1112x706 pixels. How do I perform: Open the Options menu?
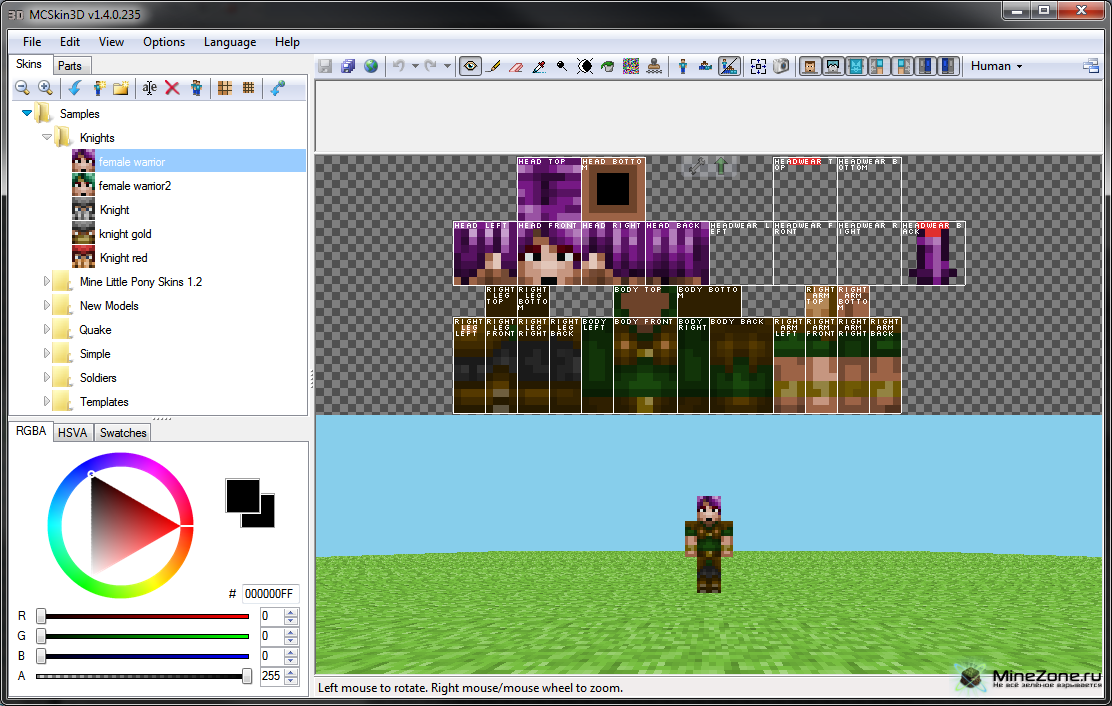[x=164, y=42]
